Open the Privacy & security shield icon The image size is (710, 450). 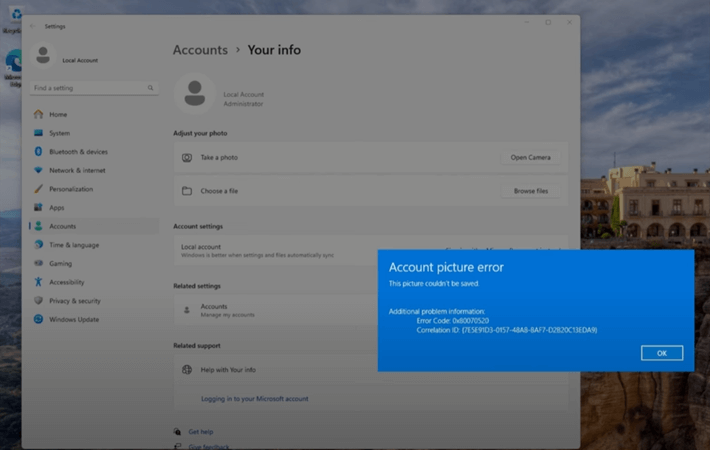point(38,301)
